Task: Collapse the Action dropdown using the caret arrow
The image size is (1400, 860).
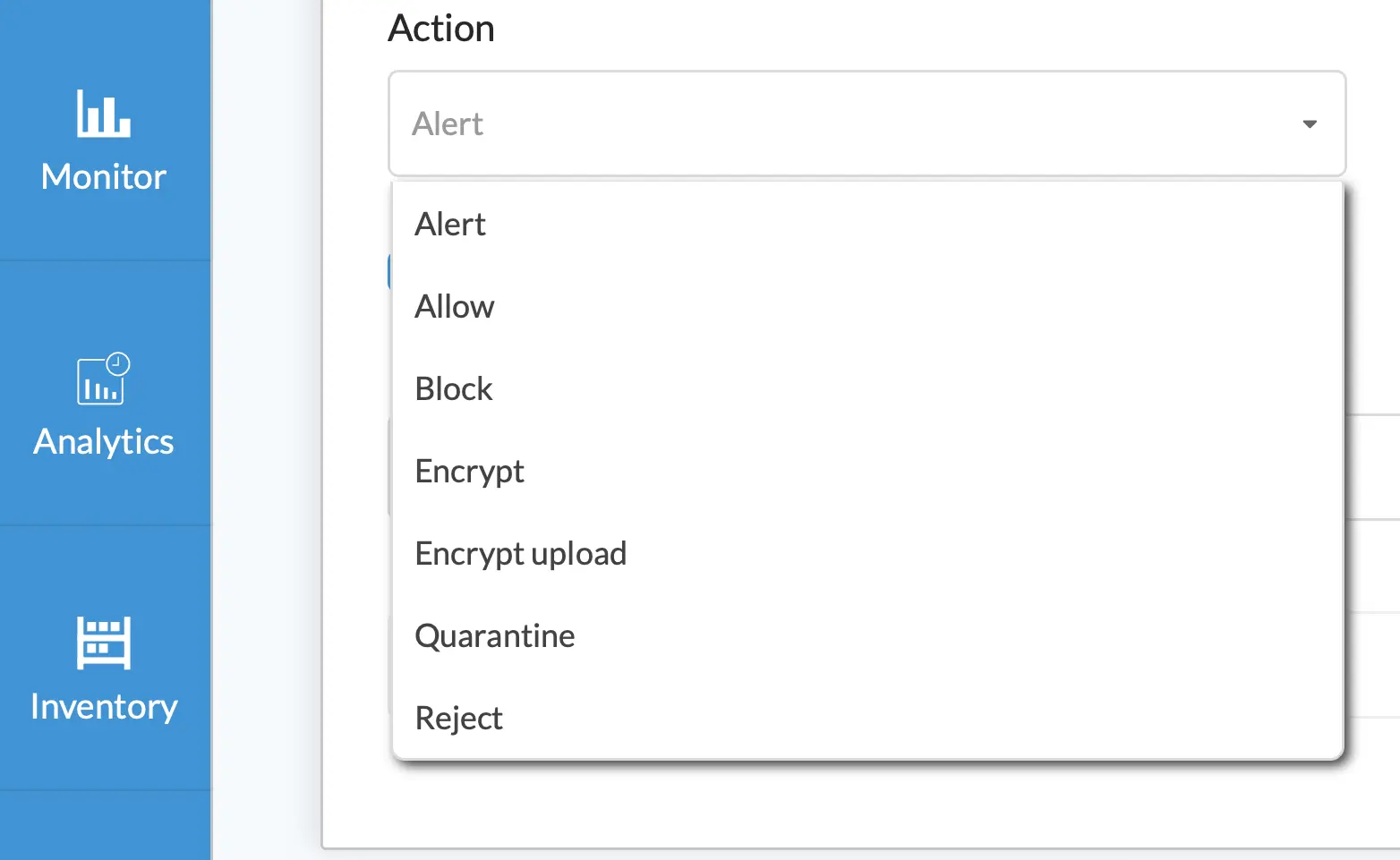Action: click(1310, 124)
